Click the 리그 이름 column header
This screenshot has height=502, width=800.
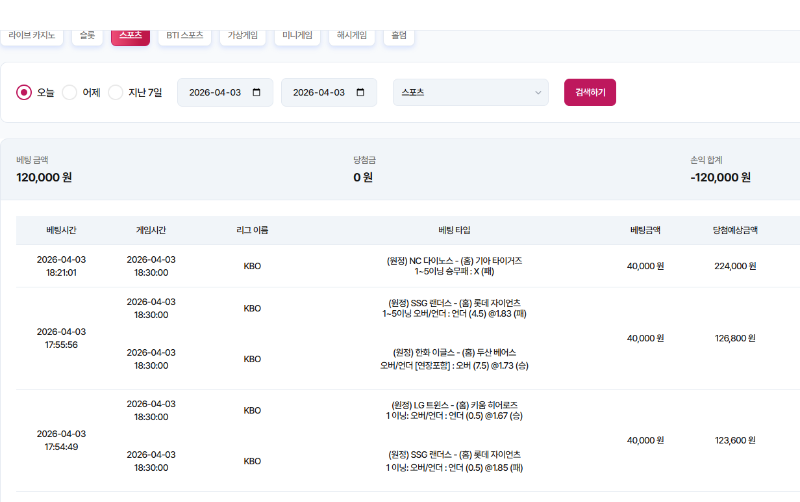252,230
